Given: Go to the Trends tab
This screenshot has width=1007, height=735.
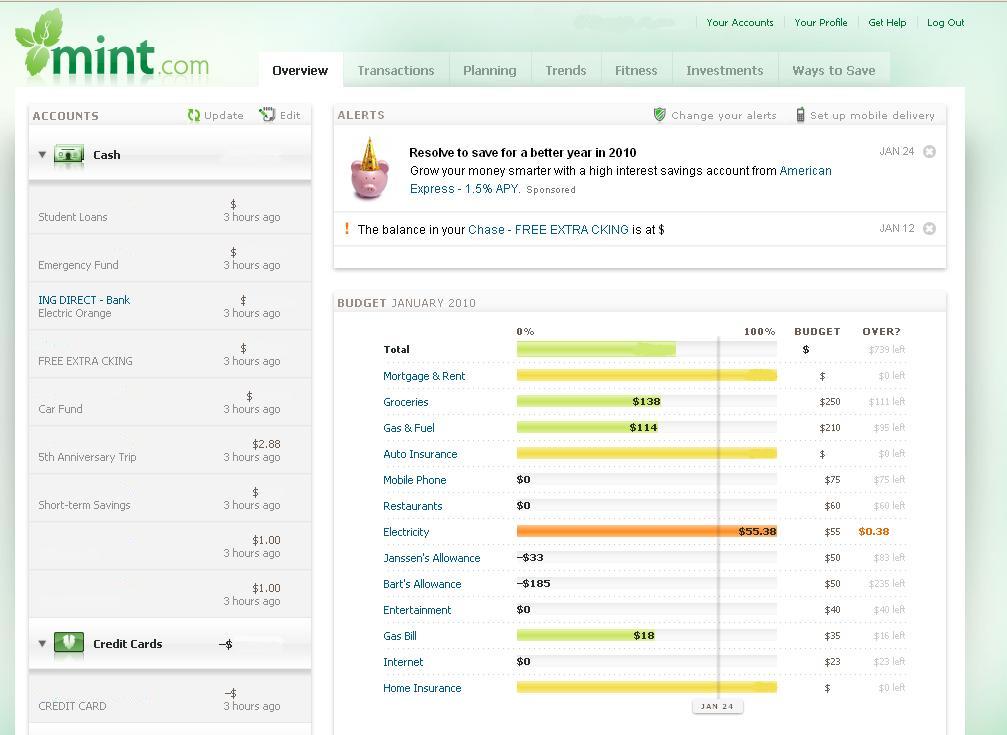Looking at the screenshot, I should tap(566, 70).
